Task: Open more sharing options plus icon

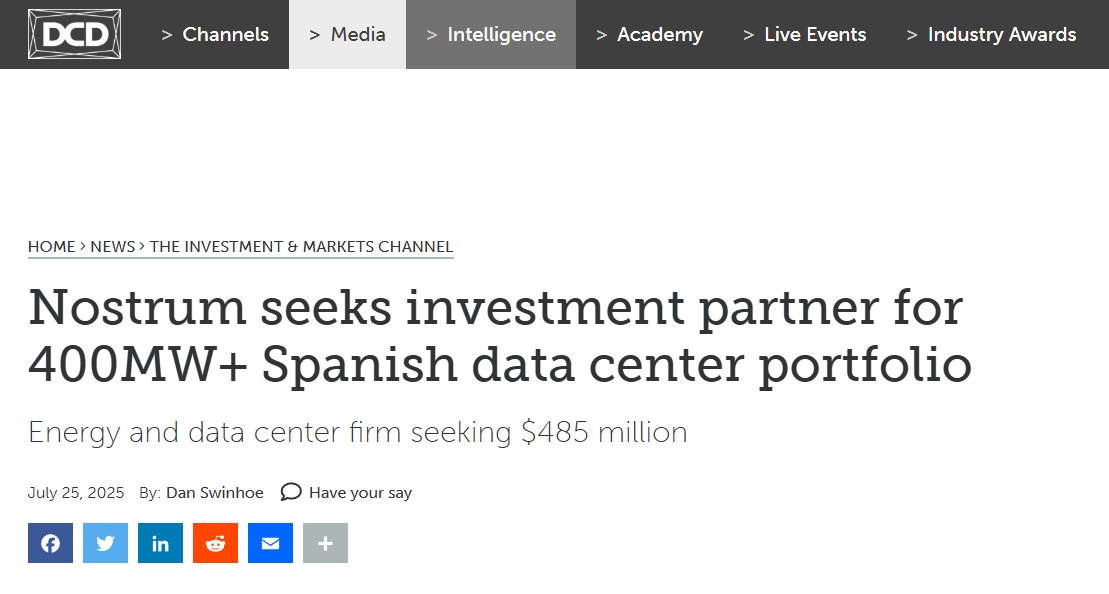Action: pos(325,543)
